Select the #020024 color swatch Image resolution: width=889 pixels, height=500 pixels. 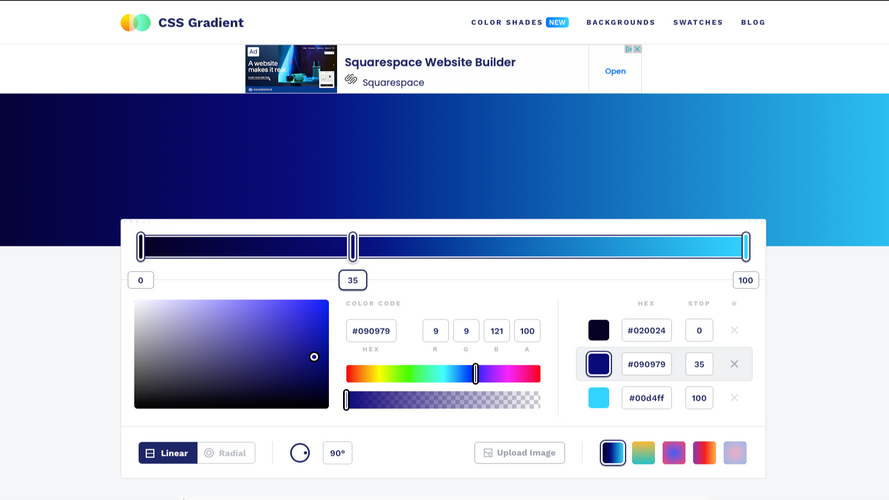tap(599, 330)
